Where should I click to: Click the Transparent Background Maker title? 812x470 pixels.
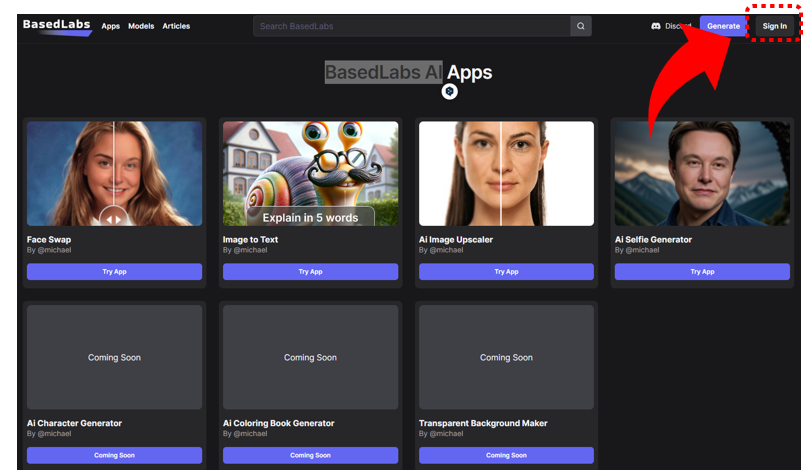coord(483,423)
